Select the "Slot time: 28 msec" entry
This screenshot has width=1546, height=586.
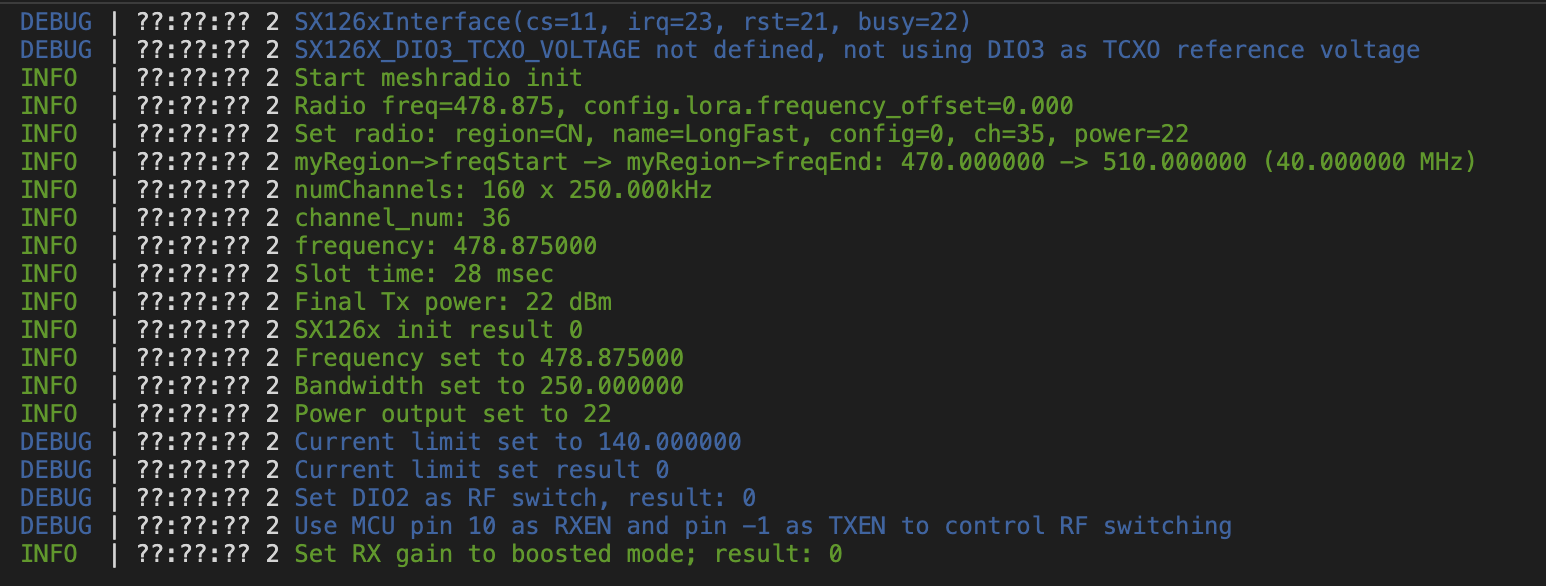pos(424,274)
